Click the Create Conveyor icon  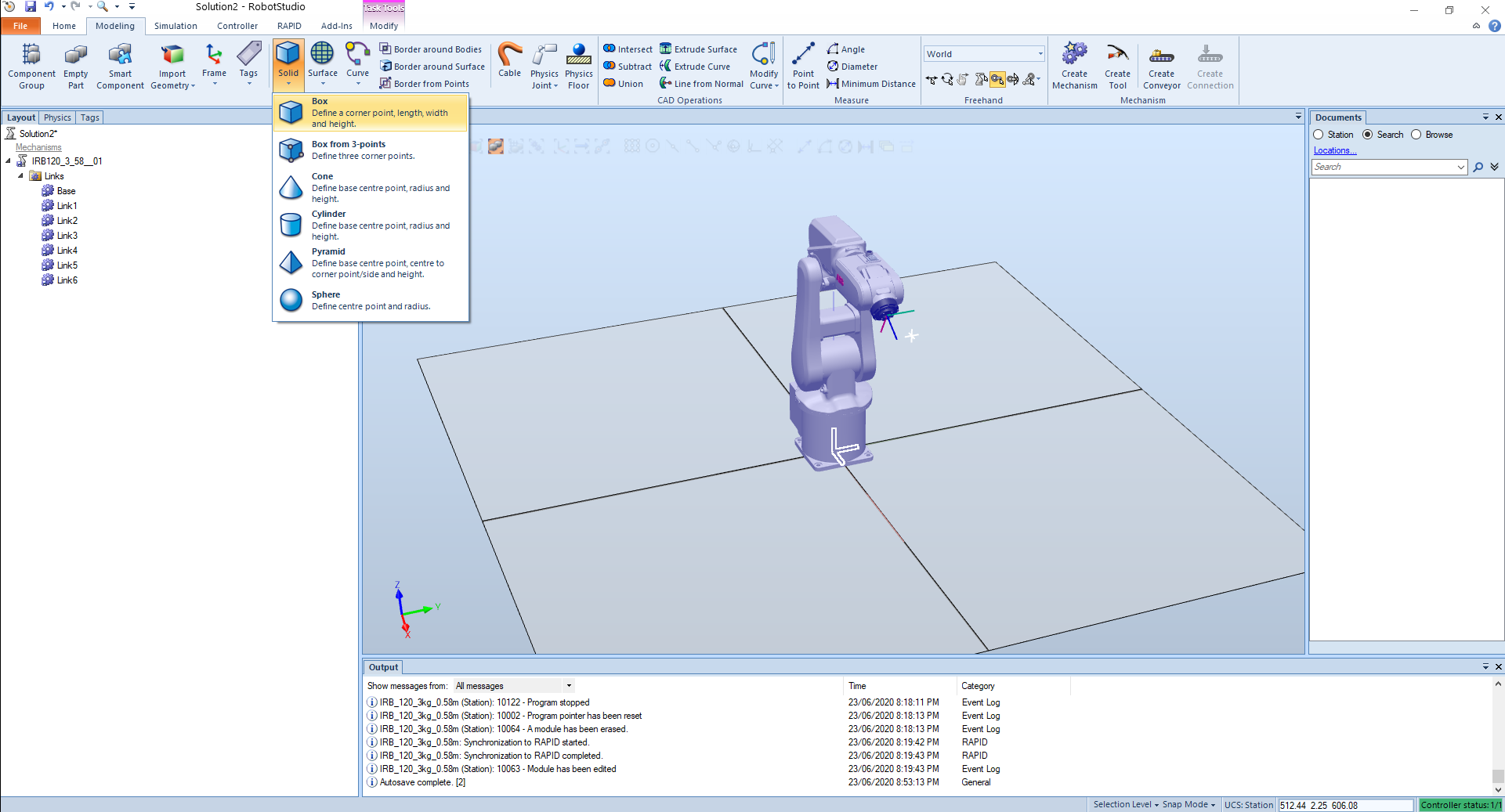pyautogui.click(x=1161, y=65)
